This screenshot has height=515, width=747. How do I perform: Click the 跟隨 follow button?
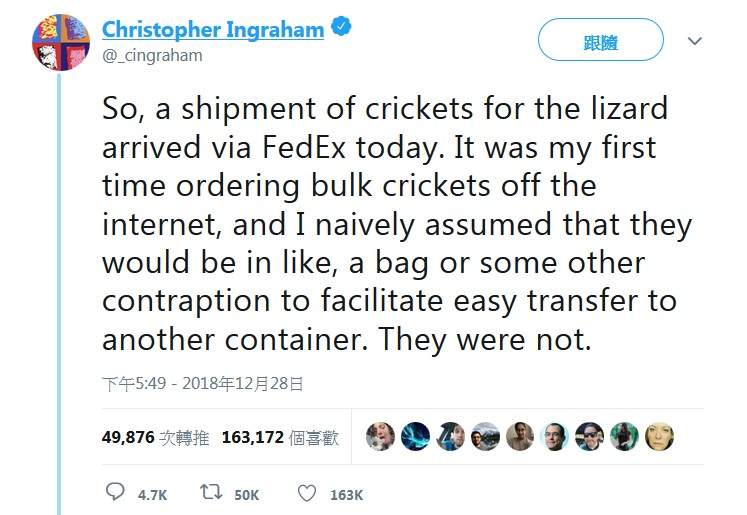pyautogui.click(x=600, y=40)
